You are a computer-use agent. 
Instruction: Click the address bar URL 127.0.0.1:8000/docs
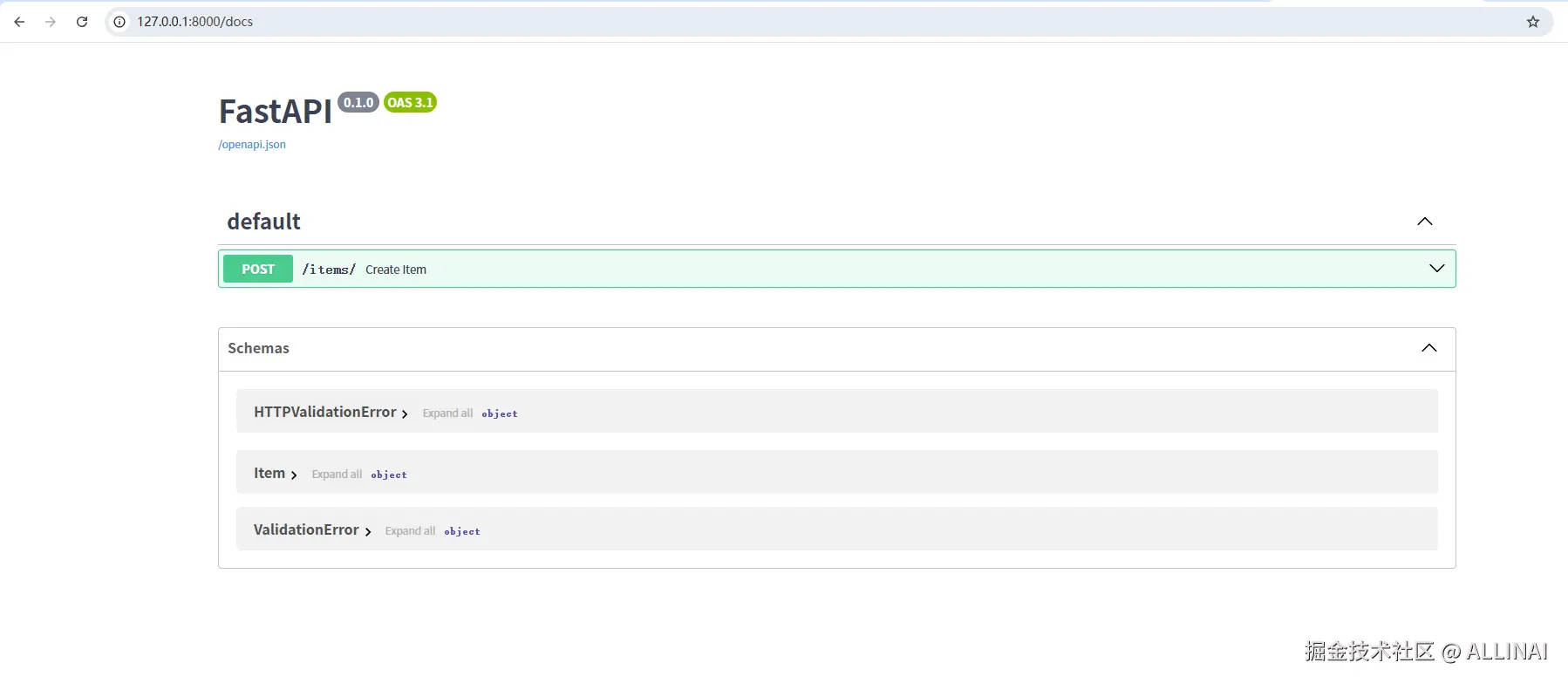point(194,22)
